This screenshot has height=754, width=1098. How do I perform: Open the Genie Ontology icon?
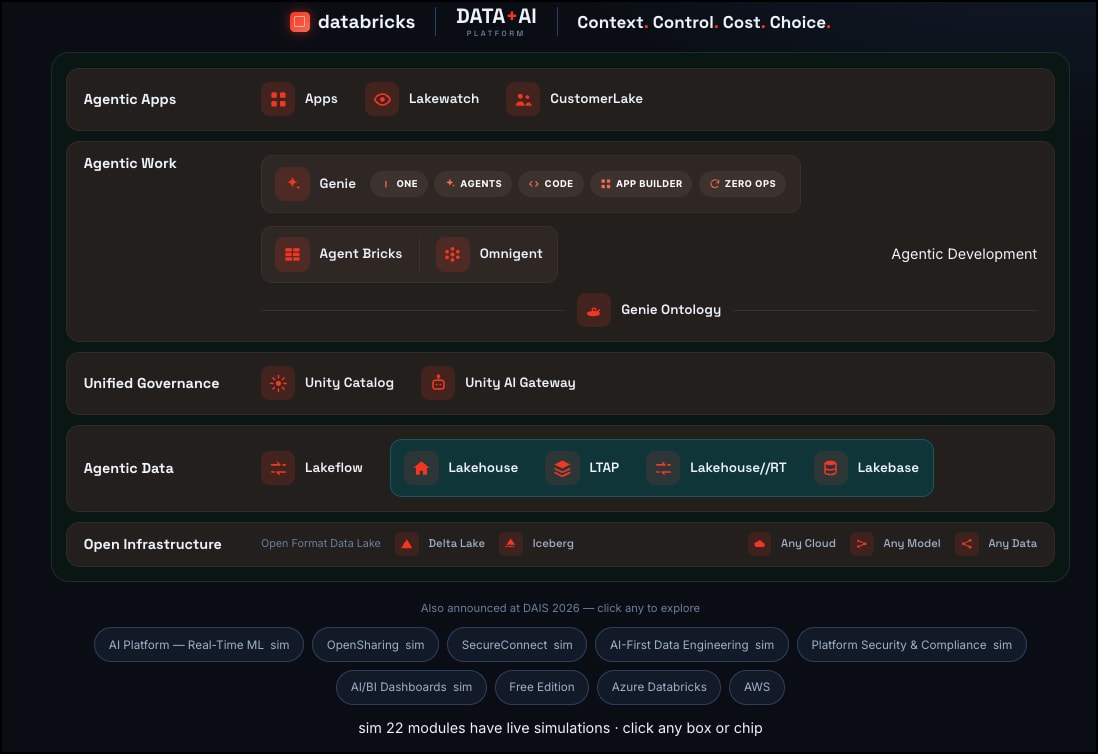[594, 310]
